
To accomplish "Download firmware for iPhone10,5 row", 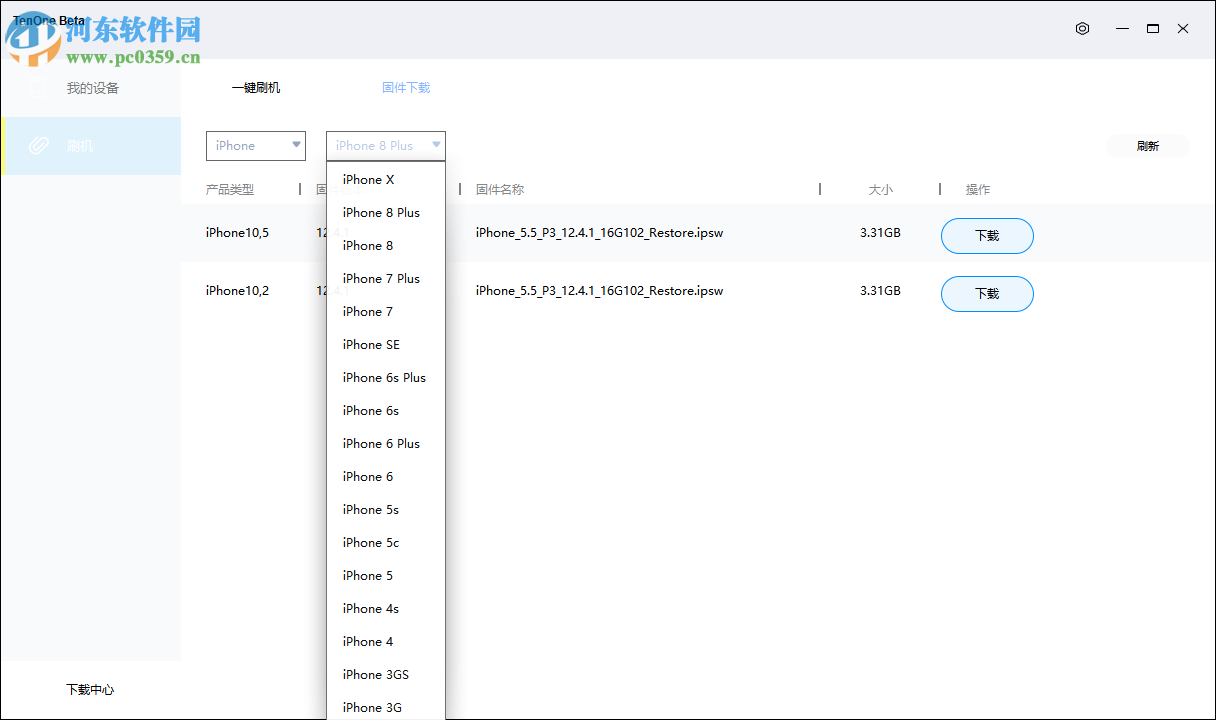I will [987, 236].
